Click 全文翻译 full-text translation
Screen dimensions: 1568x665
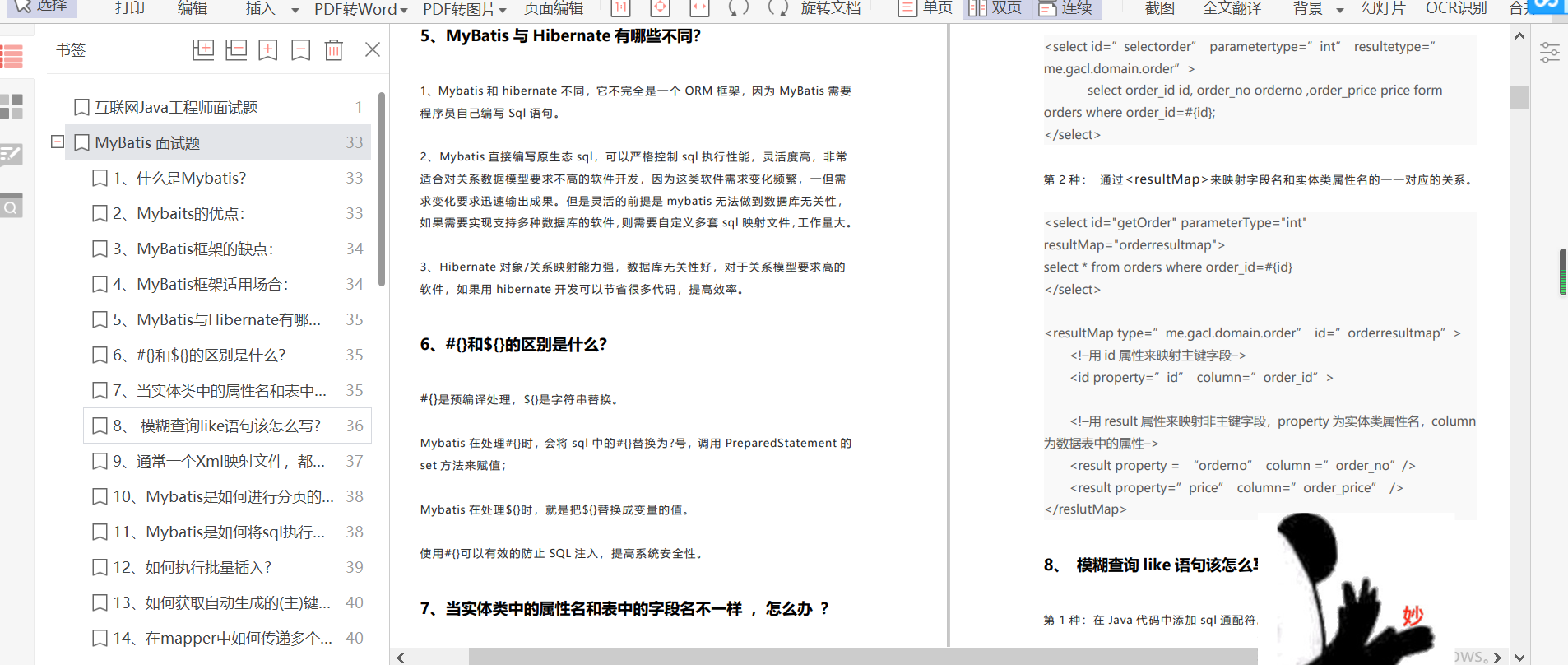tap(1232, 8)
